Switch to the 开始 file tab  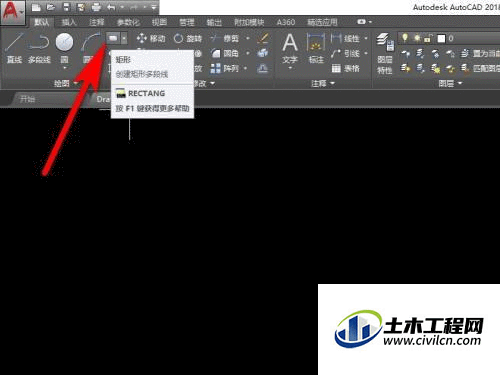point(27,99)
